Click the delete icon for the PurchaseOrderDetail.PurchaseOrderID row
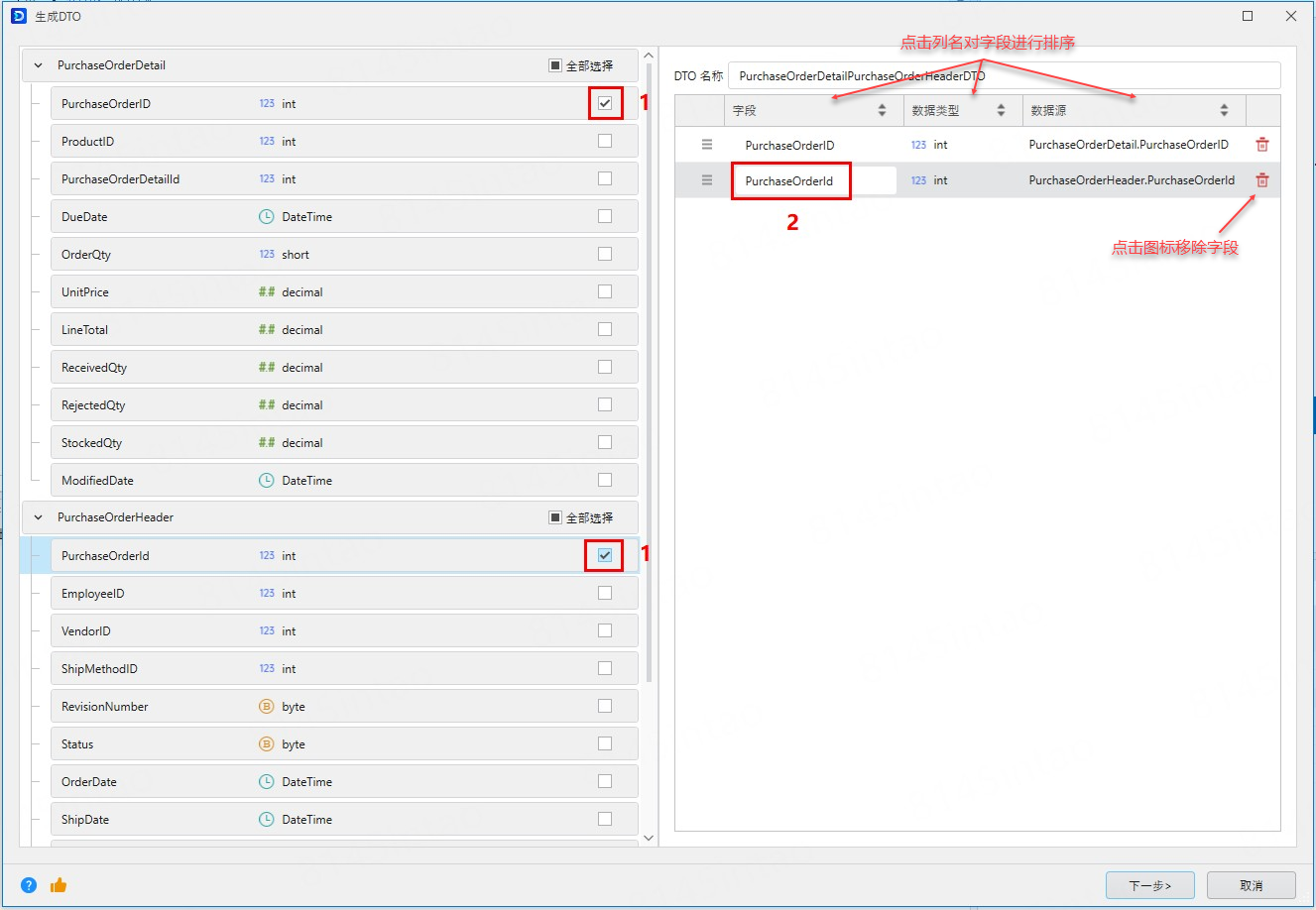Viewport: 1316px width, 910px height. pyautogui.click(x=1261, y=145)
